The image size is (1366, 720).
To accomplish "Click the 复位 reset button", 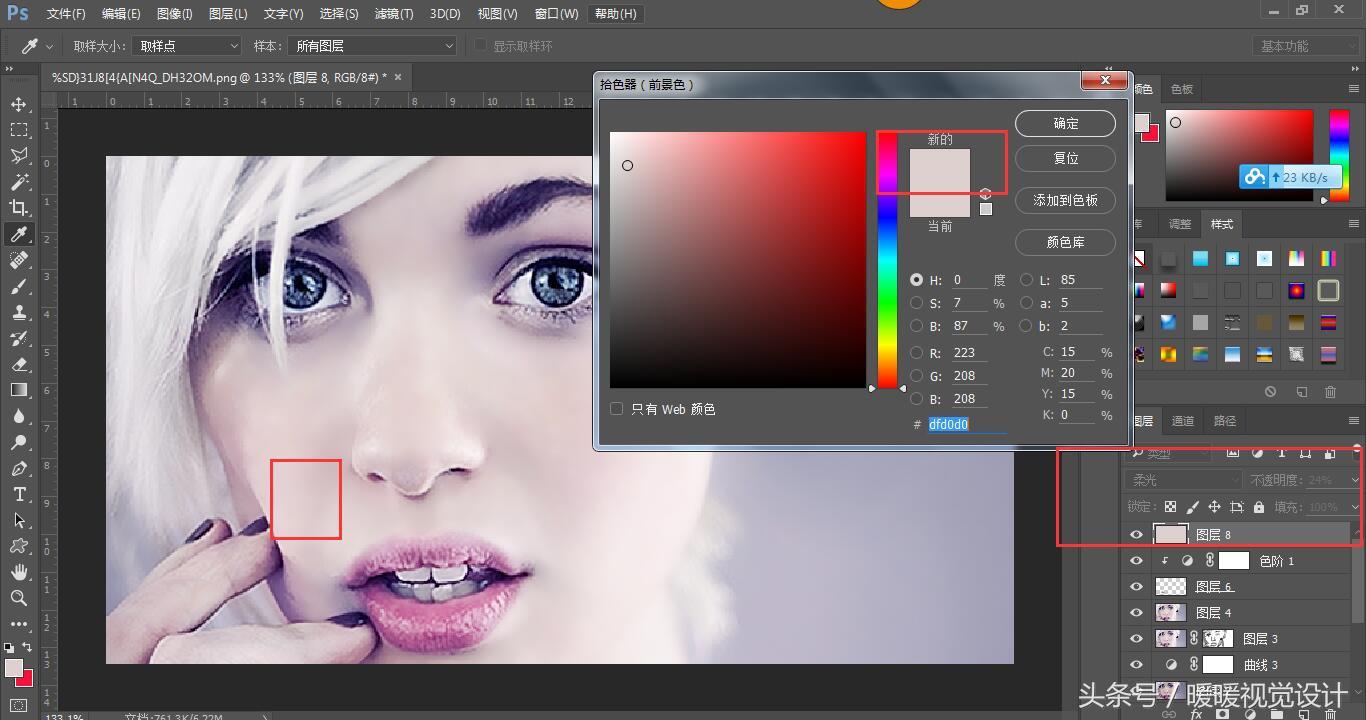I will coord(1066,159).
